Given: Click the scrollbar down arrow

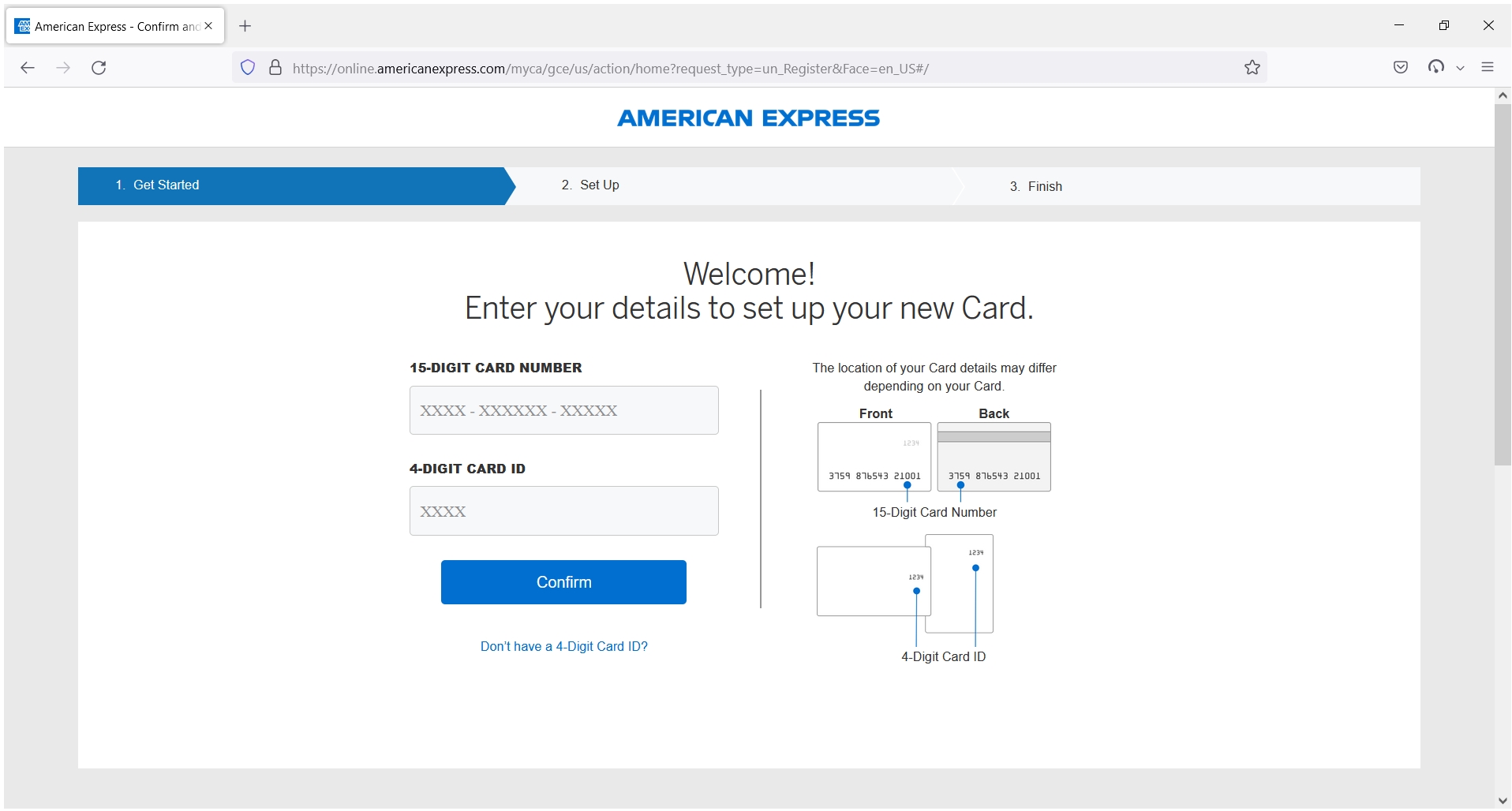Looking at the screenshot, I should click(x=1502, y=800).
